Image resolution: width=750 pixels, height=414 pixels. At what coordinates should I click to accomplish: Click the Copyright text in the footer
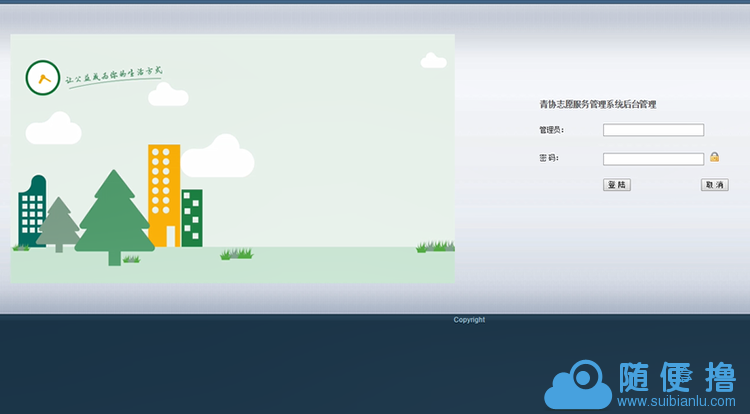(469, 320)
